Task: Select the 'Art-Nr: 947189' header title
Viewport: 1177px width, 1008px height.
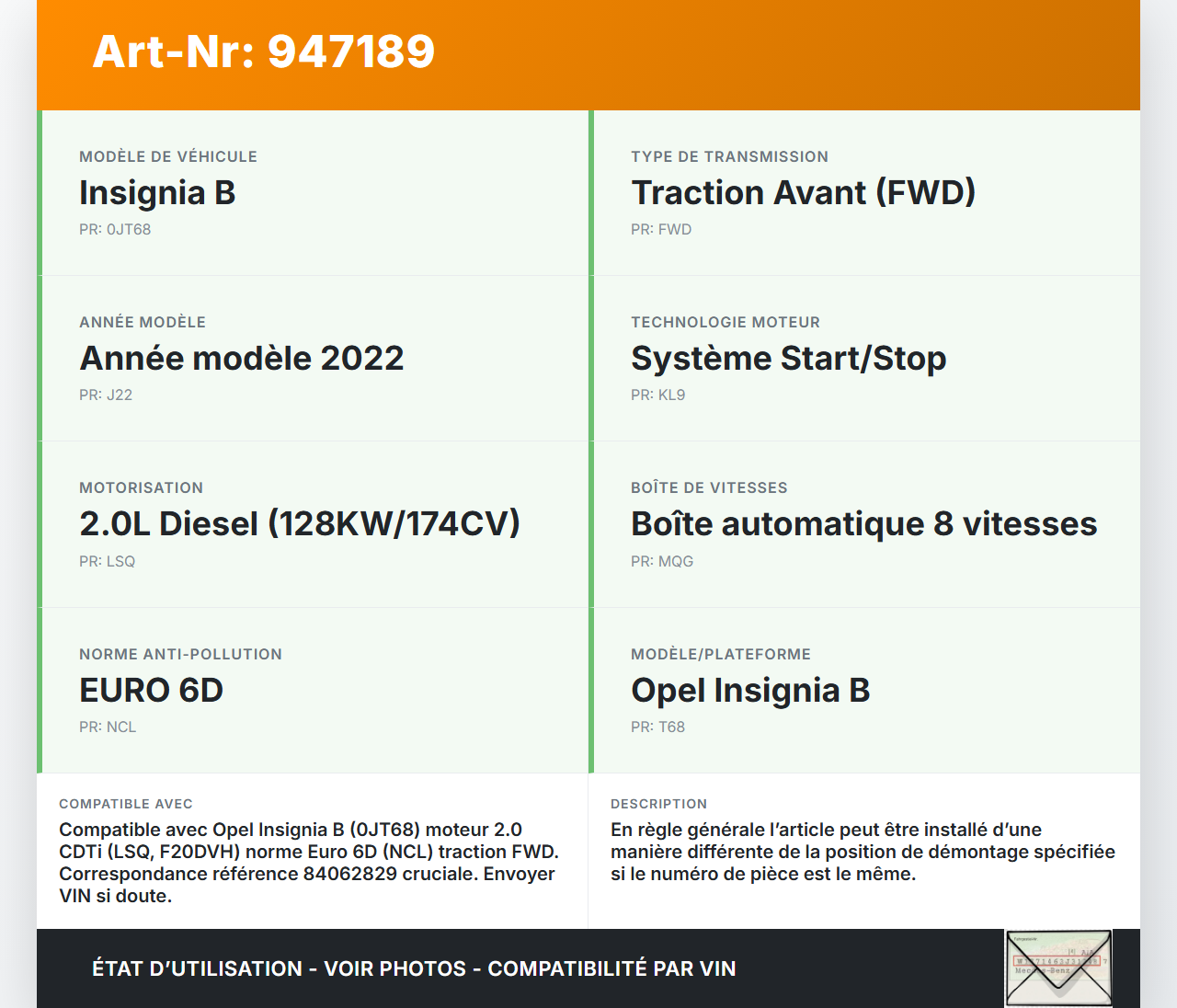Action: point(264,52)
